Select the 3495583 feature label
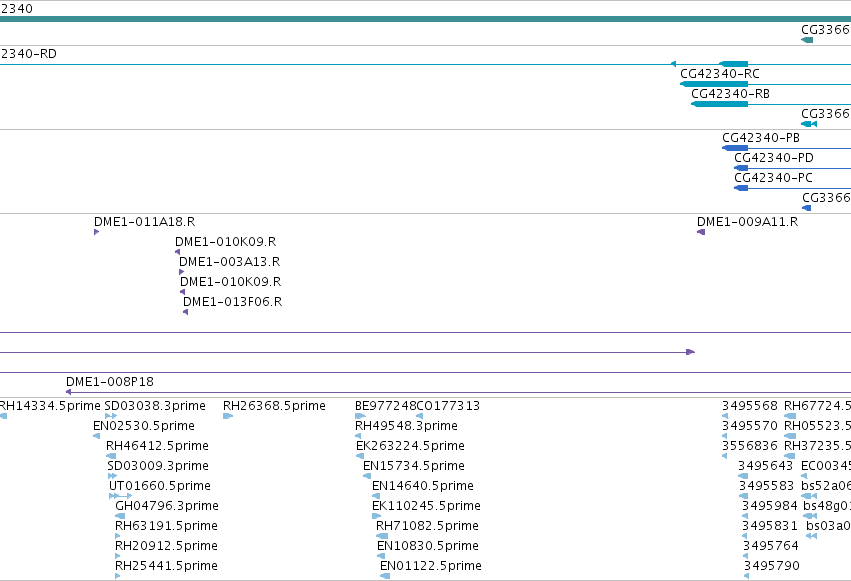The height and width of the screenshot is (581, 851). point(766,486)
